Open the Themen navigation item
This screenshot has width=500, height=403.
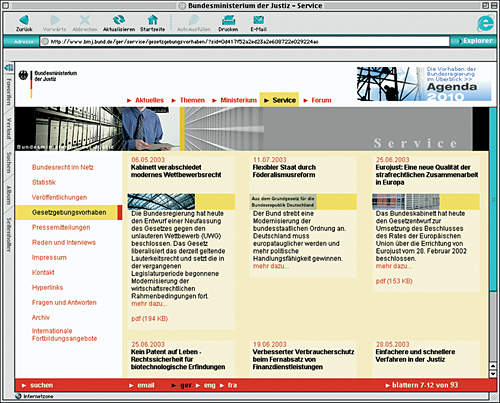(188, 100)
